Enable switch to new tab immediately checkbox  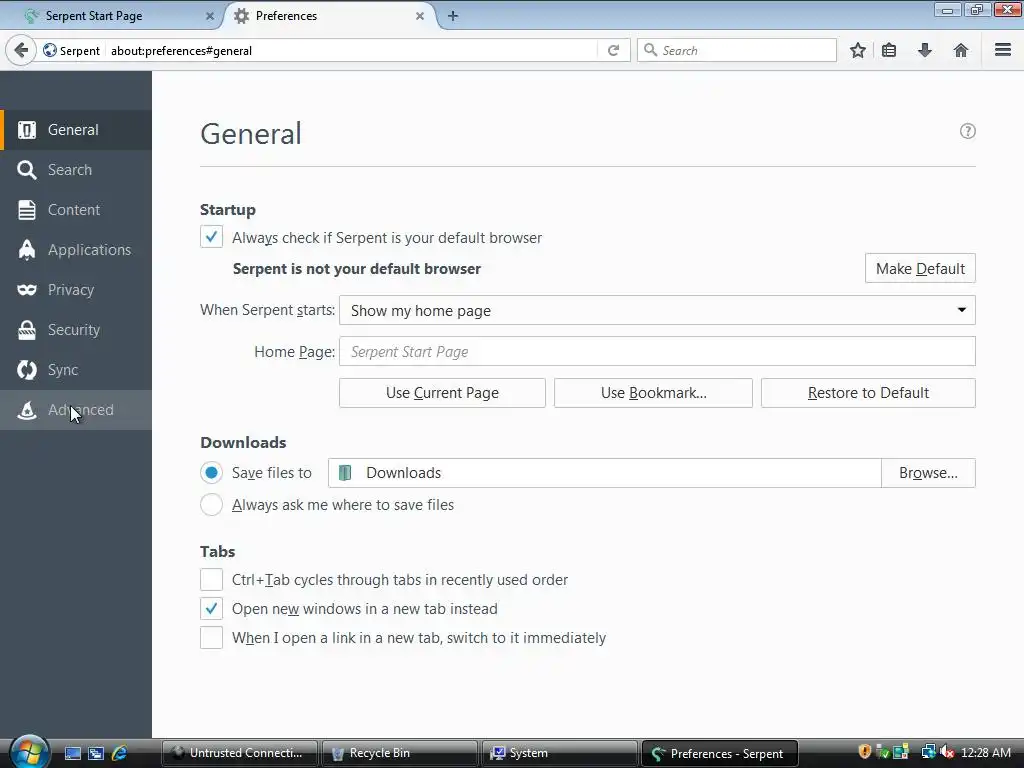[x=212, y=637]
